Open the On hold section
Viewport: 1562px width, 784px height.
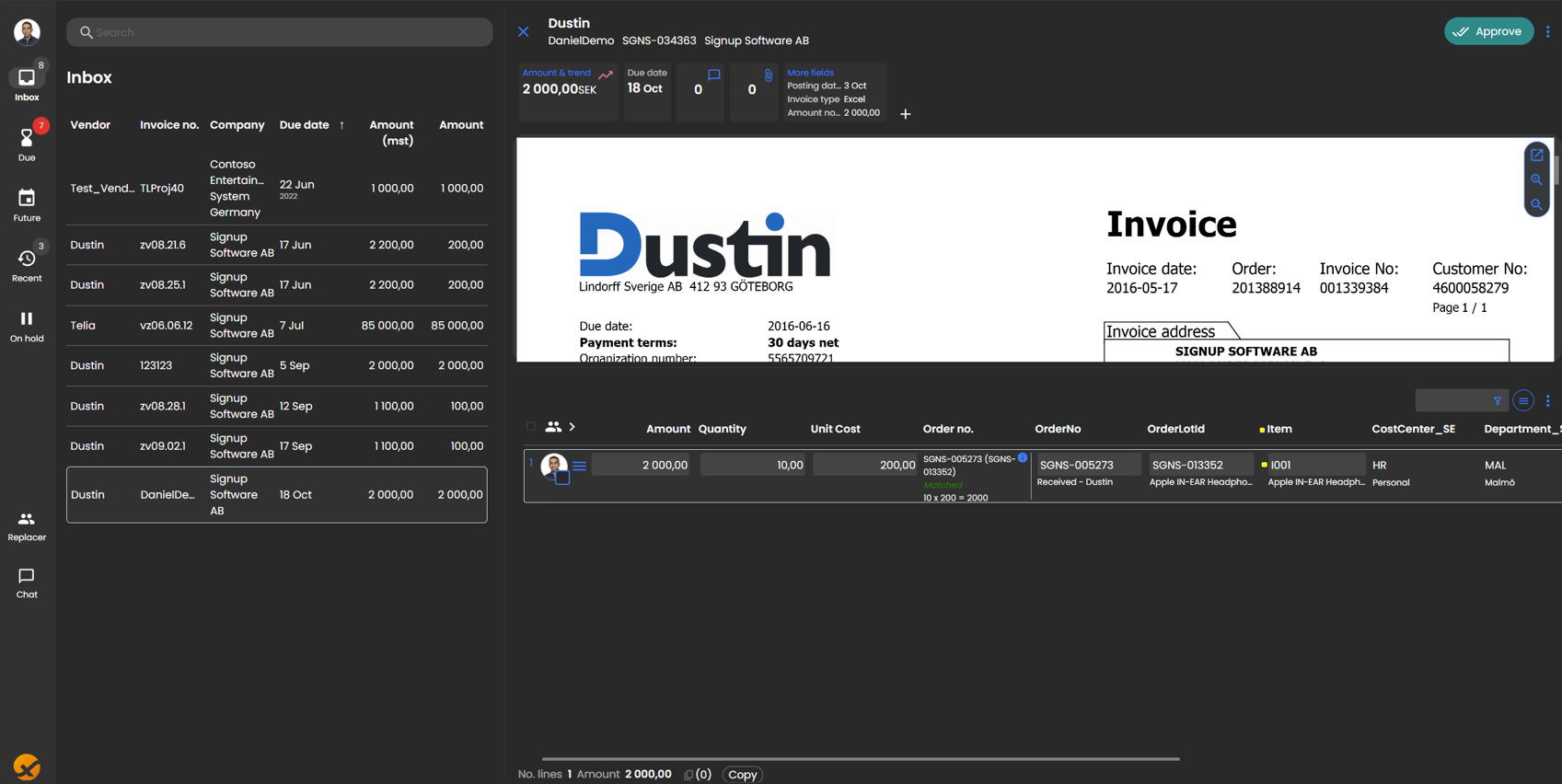[27, 325]
